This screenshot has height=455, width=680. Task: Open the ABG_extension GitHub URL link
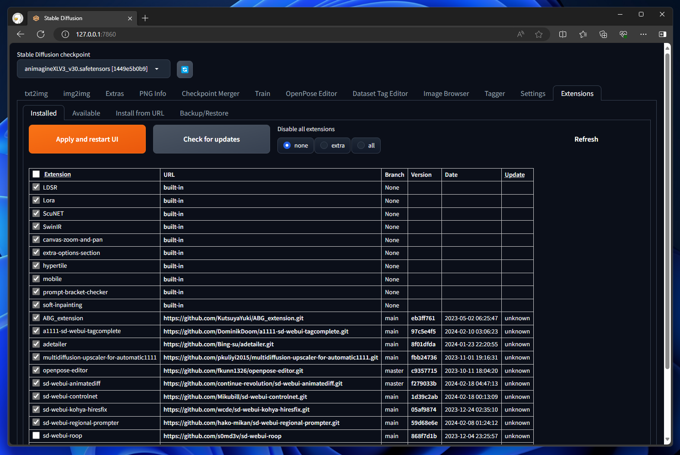point(233,318)
